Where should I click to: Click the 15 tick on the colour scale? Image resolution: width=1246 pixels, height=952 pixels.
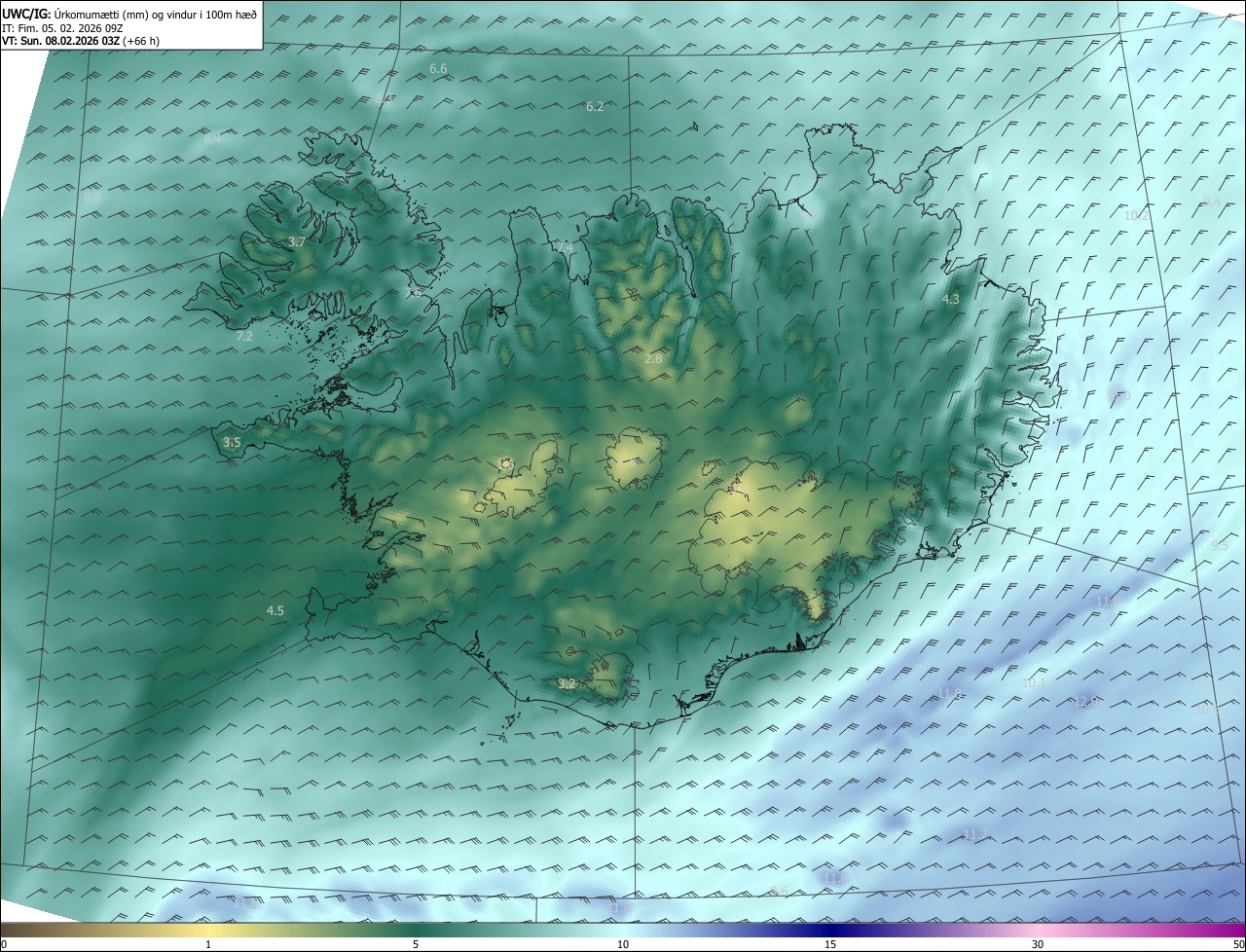point(830,944)
